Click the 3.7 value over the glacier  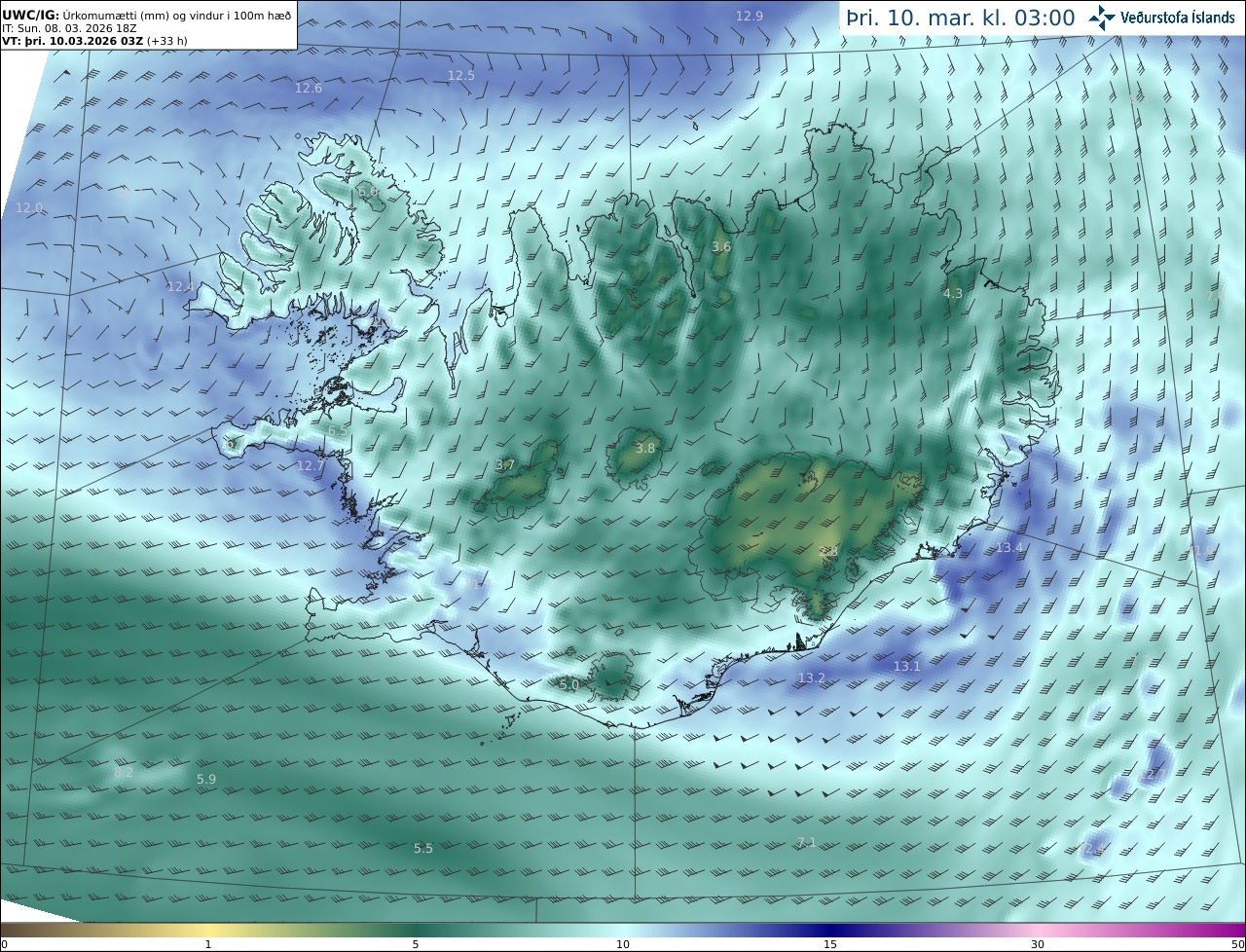pyautogui.click(x=505, y=464)
